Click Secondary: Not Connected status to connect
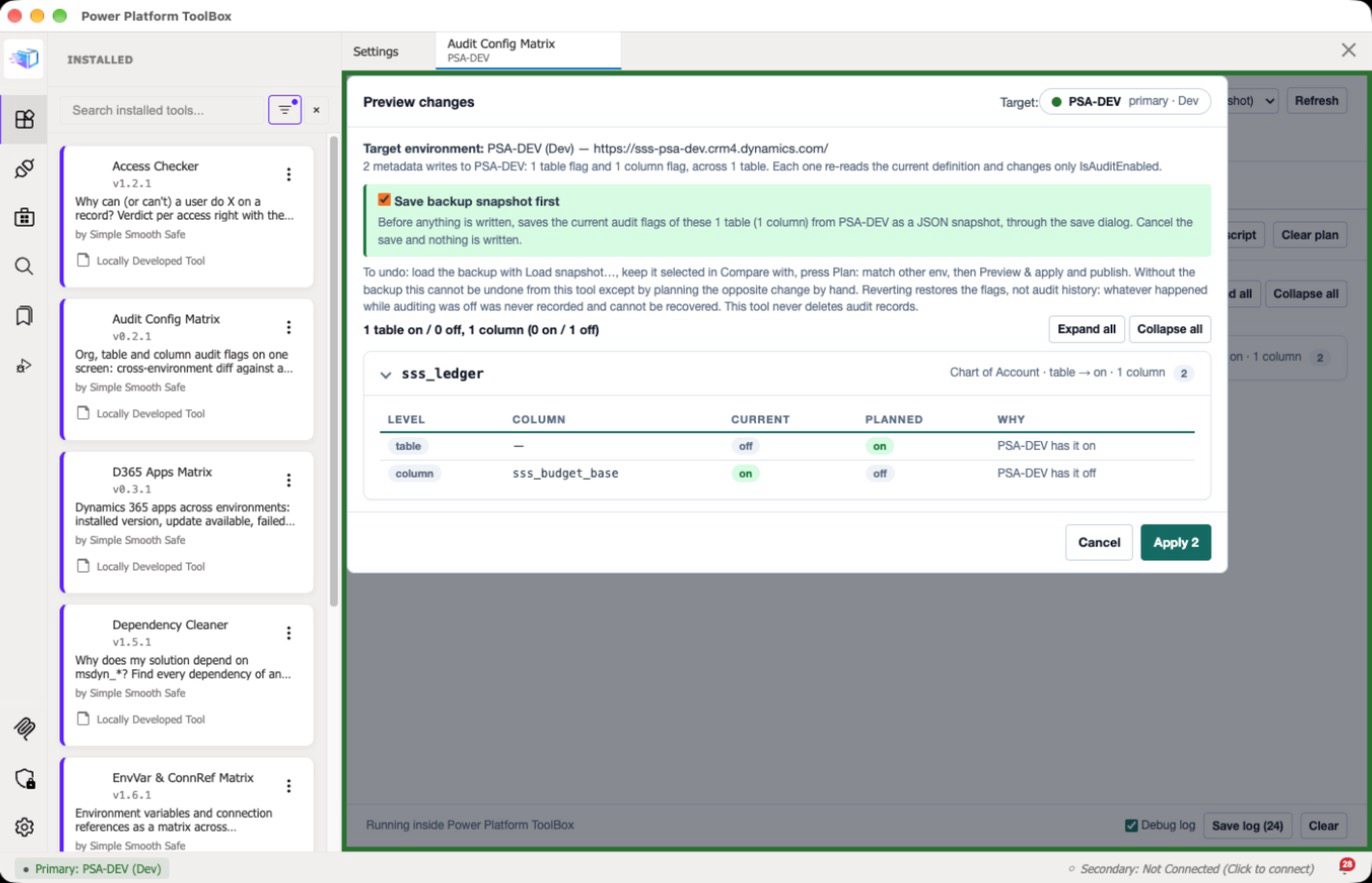Screen dimensions: 1372x883 click(1190, 869)
